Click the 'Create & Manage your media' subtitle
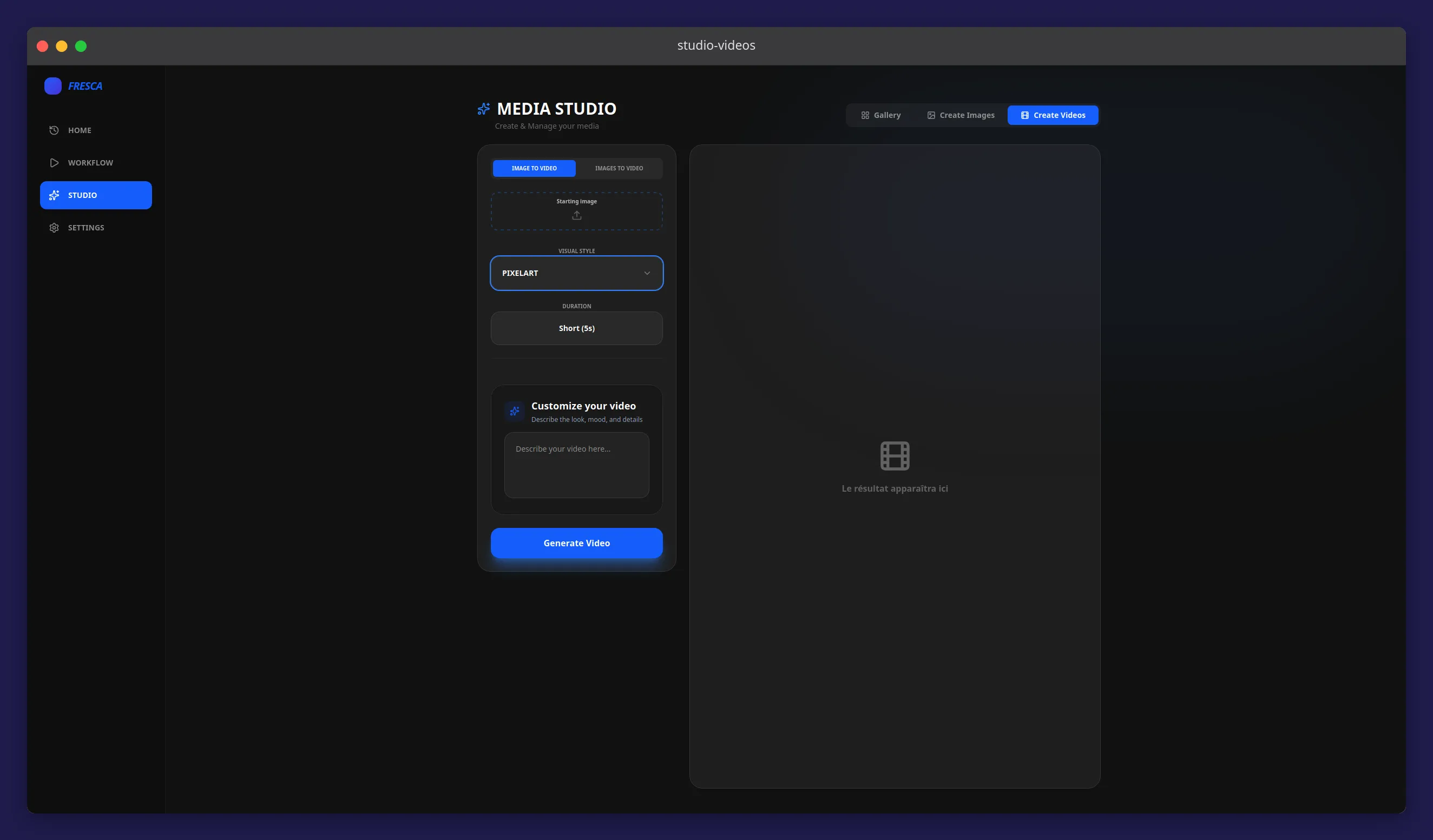The image size is (1433, 840). pos(547,126)
